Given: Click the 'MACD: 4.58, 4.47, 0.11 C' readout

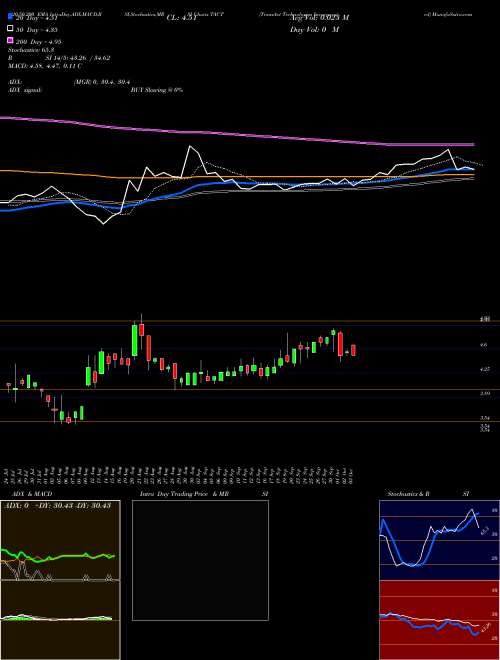Looking at the screenshot, I should [45, 66].
